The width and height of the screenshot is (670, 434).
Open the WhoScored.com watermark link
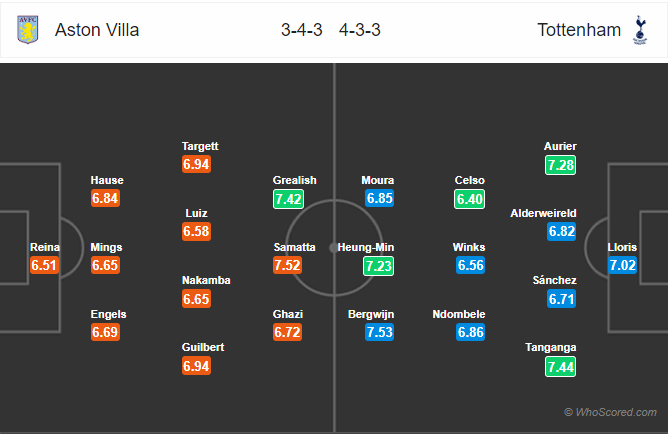click(x=610, y=412)
